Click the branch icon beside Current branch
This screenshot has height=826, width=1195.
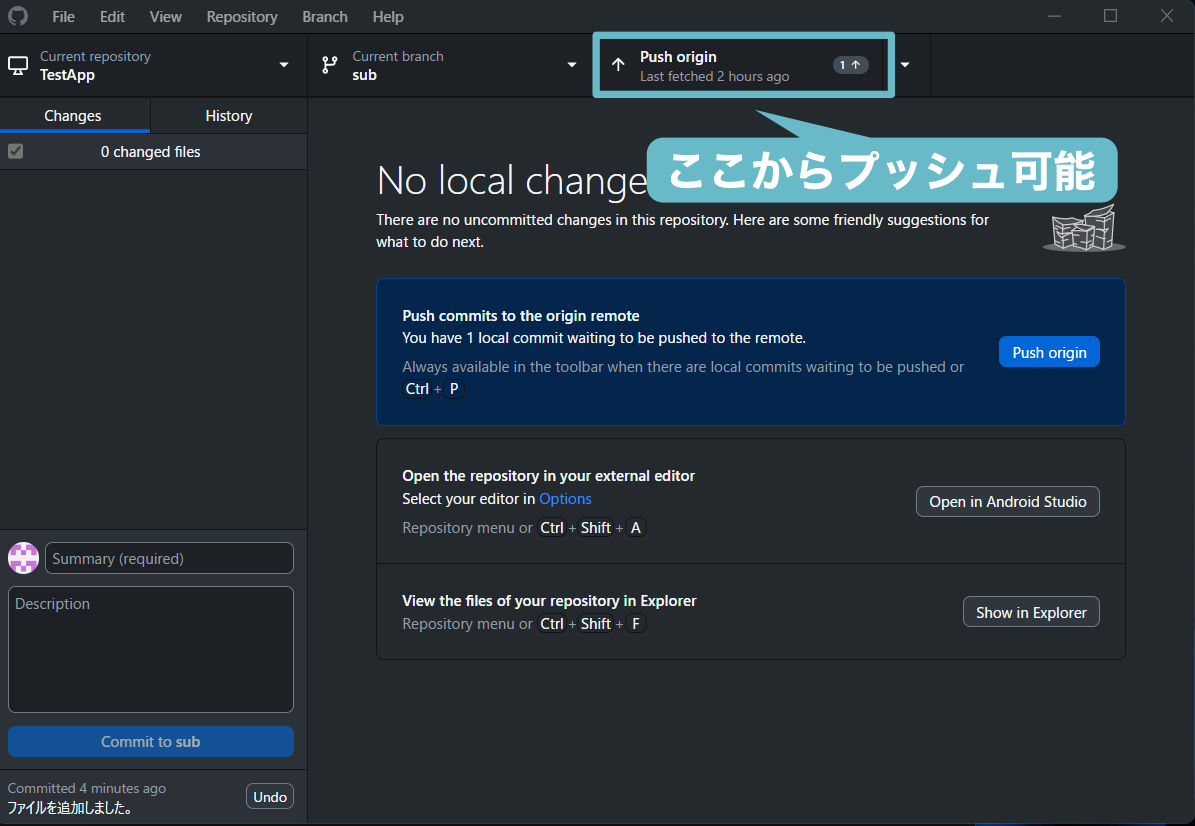click(329, 66)
